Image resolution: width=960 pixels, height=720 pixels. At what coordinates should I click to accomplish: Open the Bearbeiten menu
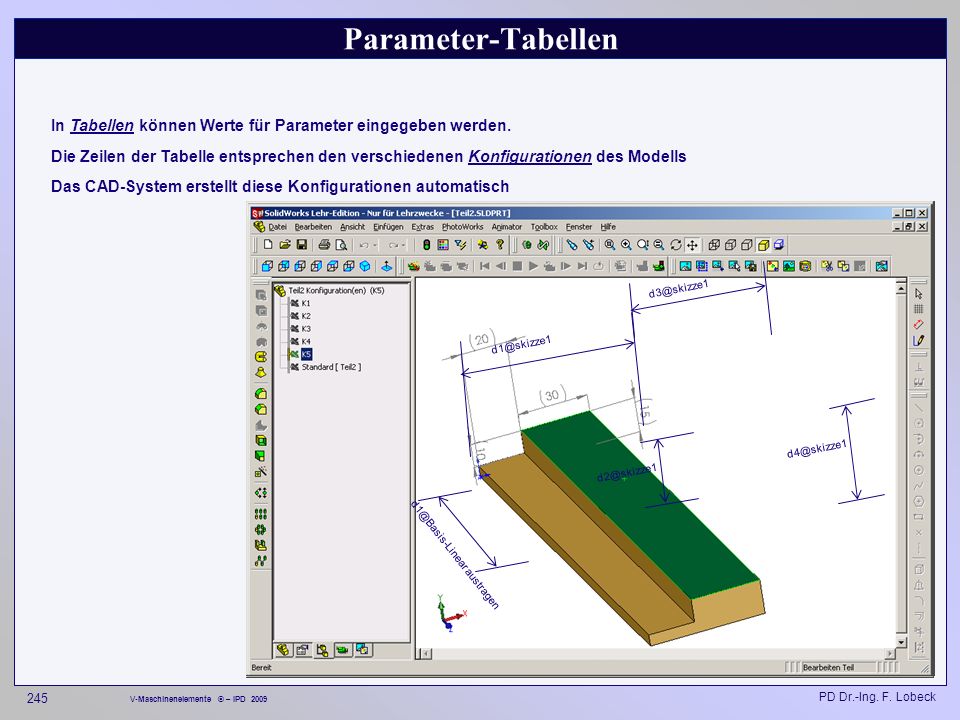pos(313,227)
